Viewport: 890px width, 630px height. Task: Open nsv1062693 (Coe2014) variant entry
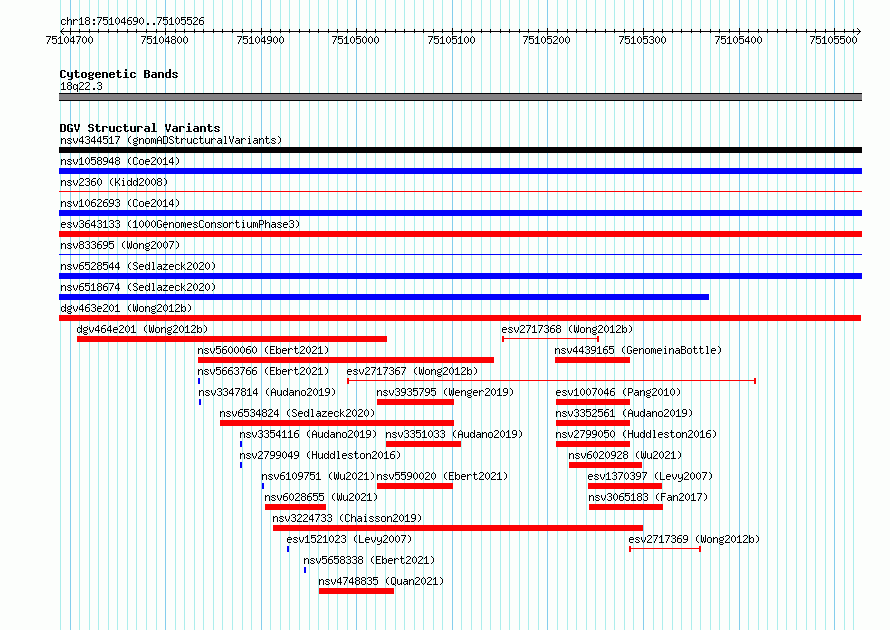click(120, 203)
